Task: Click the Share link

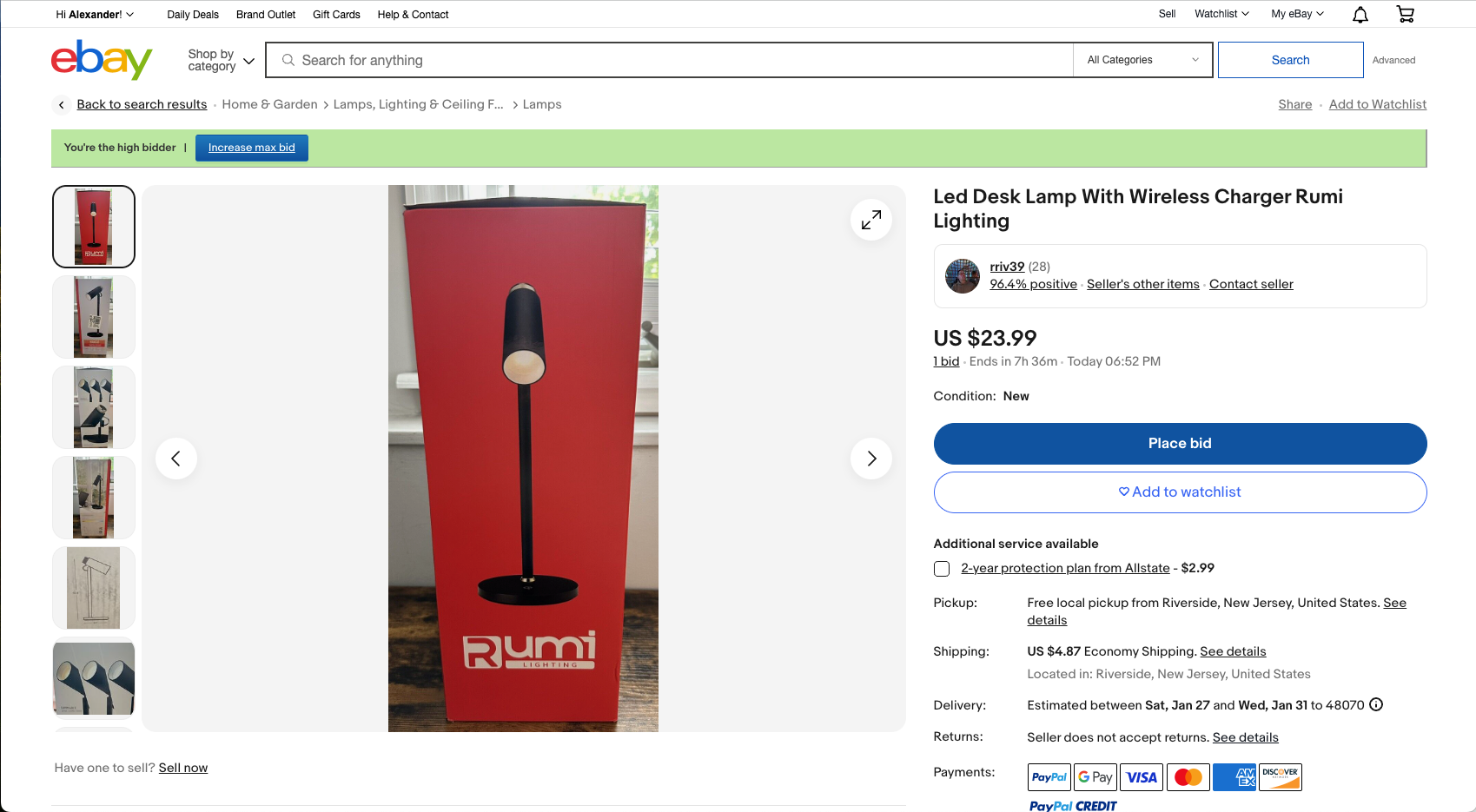Action: point(1294,104)
